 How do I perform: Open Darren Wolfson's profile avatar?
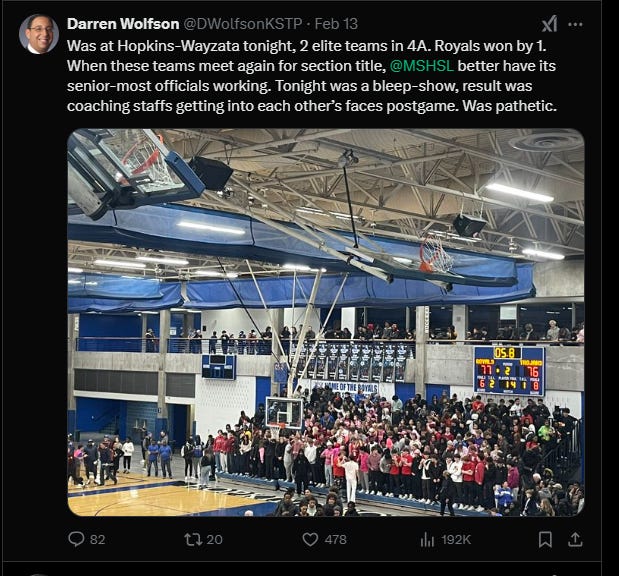tap(39, 34)
